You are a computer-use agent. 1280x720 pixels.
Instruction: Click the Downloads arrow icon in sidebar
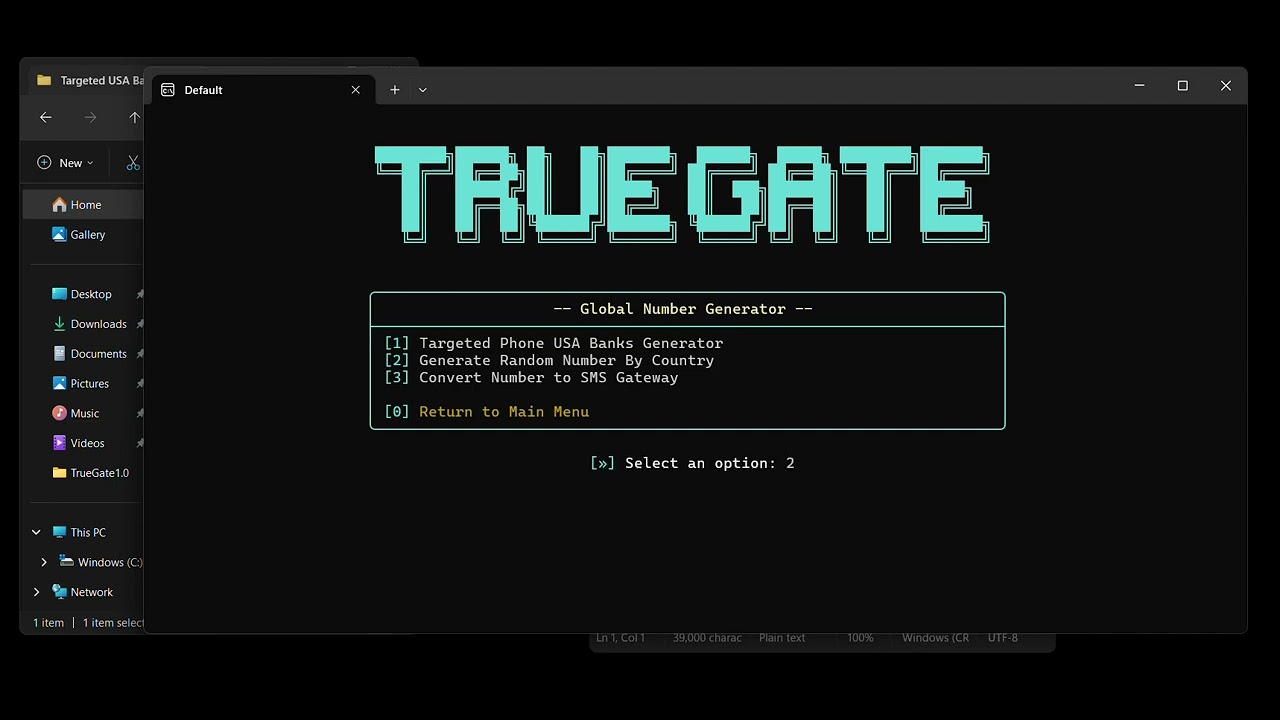point(59,324)
